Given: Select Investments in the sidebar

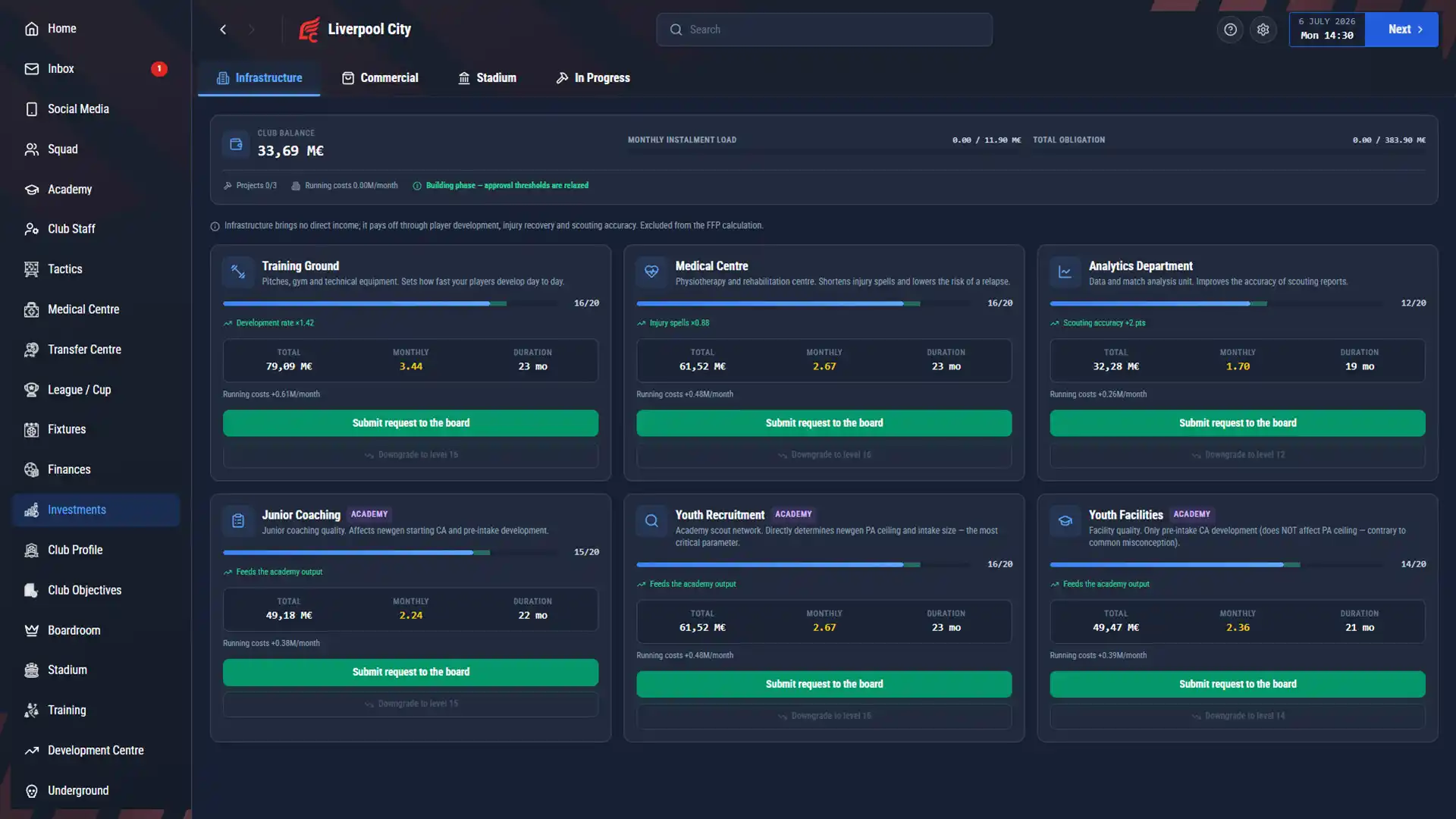Looking at the screenshot, I should click(96, 510).
